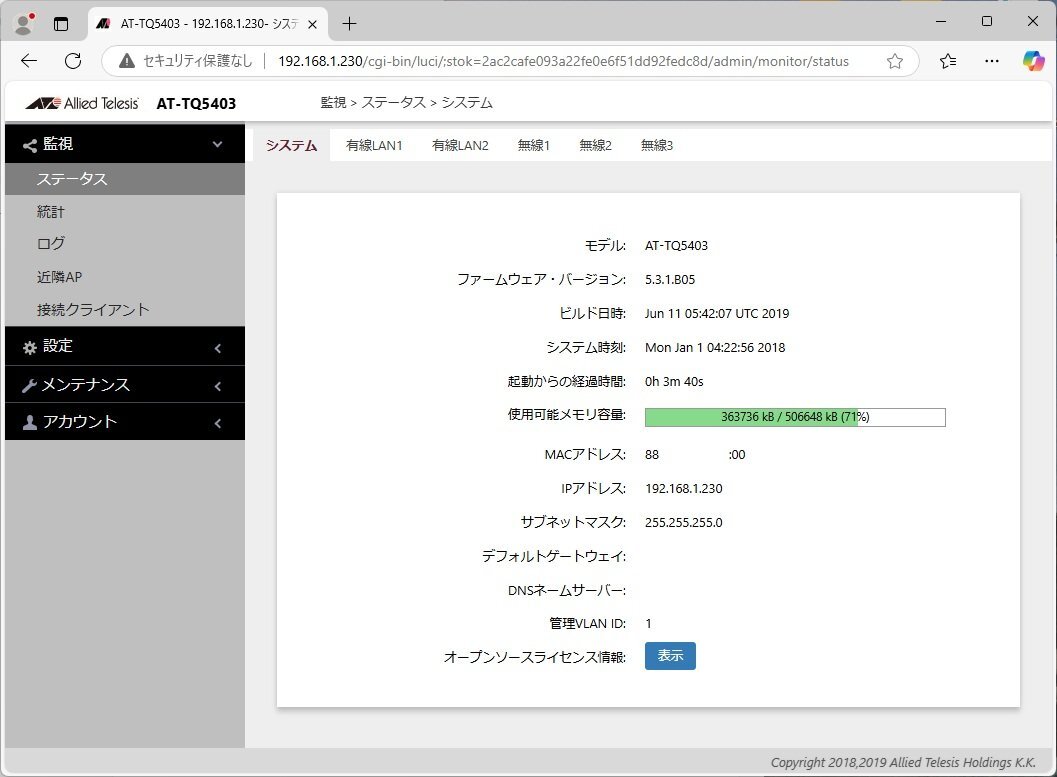Add page to favorites star icon

[x=895, y=61]
